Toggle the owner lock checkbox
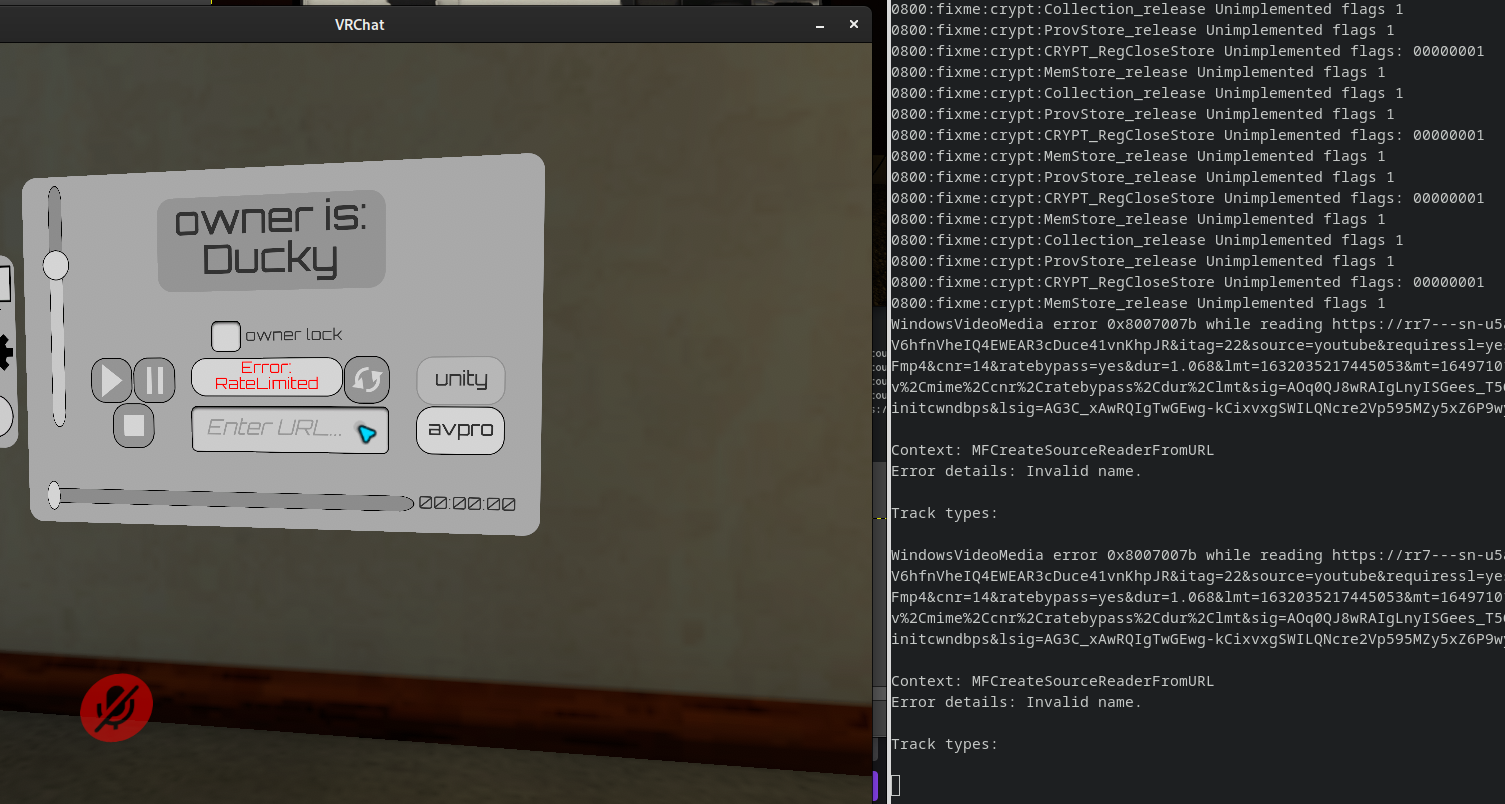The image size is (1505, 804). click(226, 336)
